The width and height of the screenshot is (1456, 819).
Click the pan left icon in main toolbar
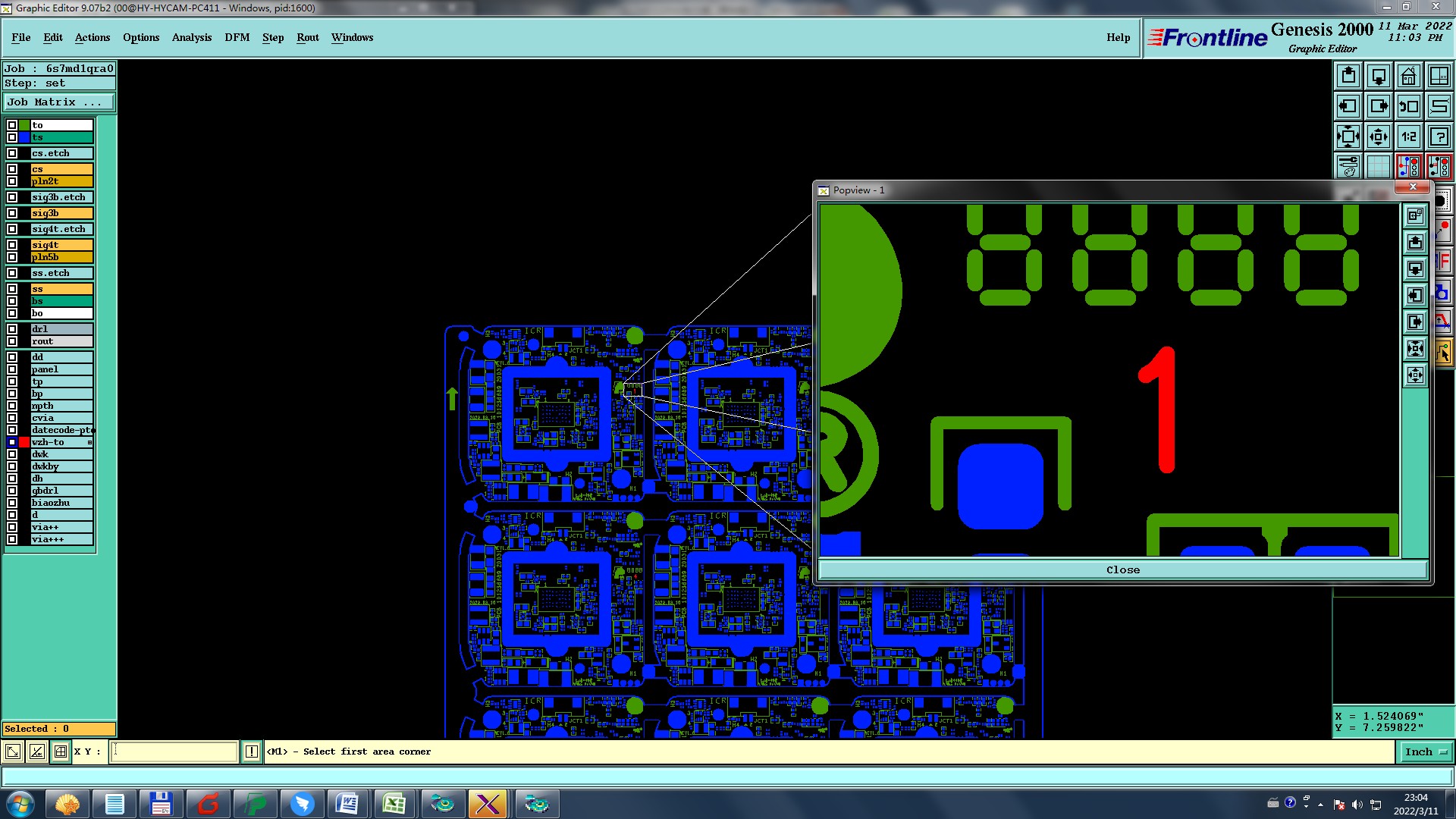(1348, 106)
